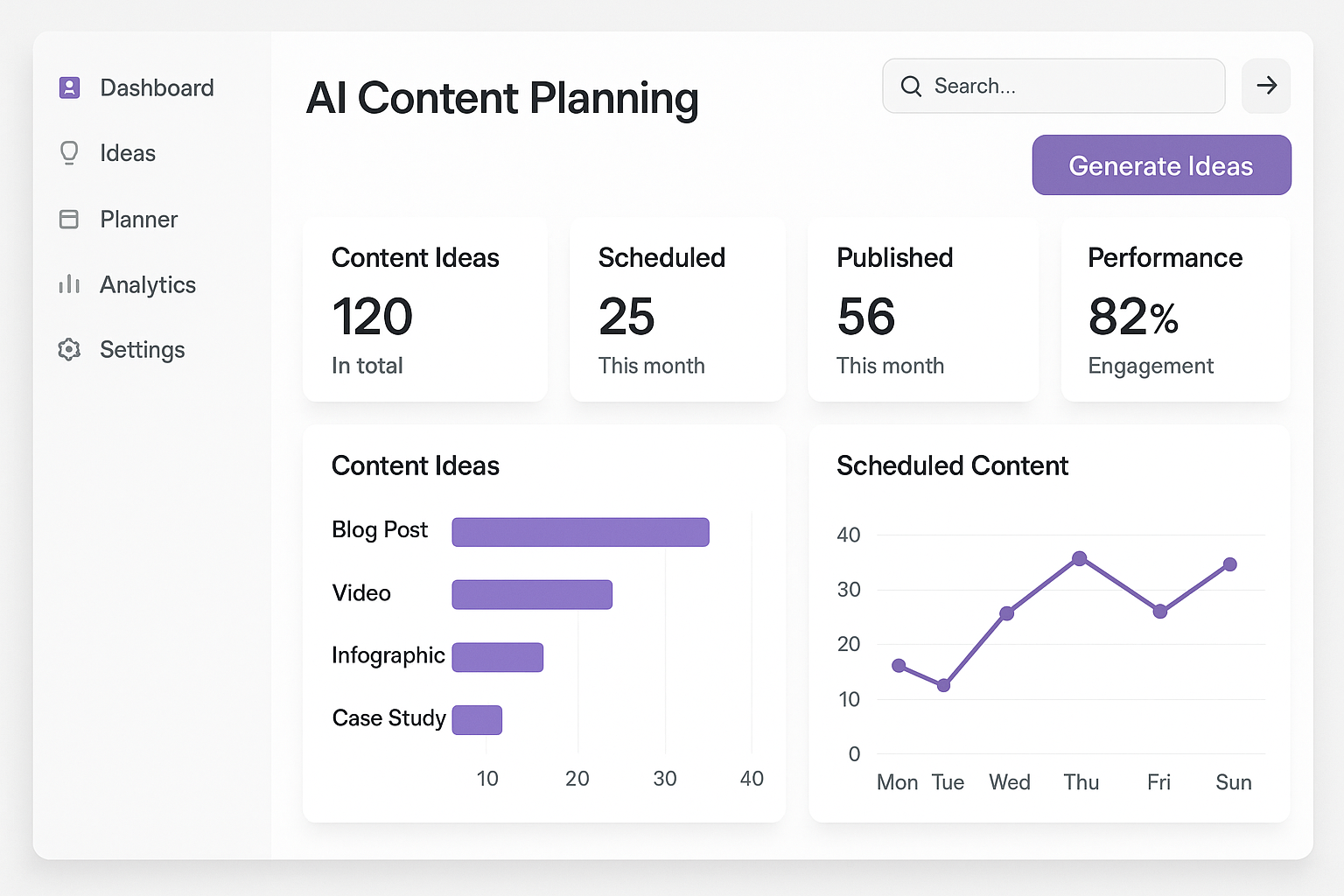Image resolution: width=1344 pixels, height=896 pixels.
Task: Select the Analytics bar chart icon
Action: tap(68, 284)
